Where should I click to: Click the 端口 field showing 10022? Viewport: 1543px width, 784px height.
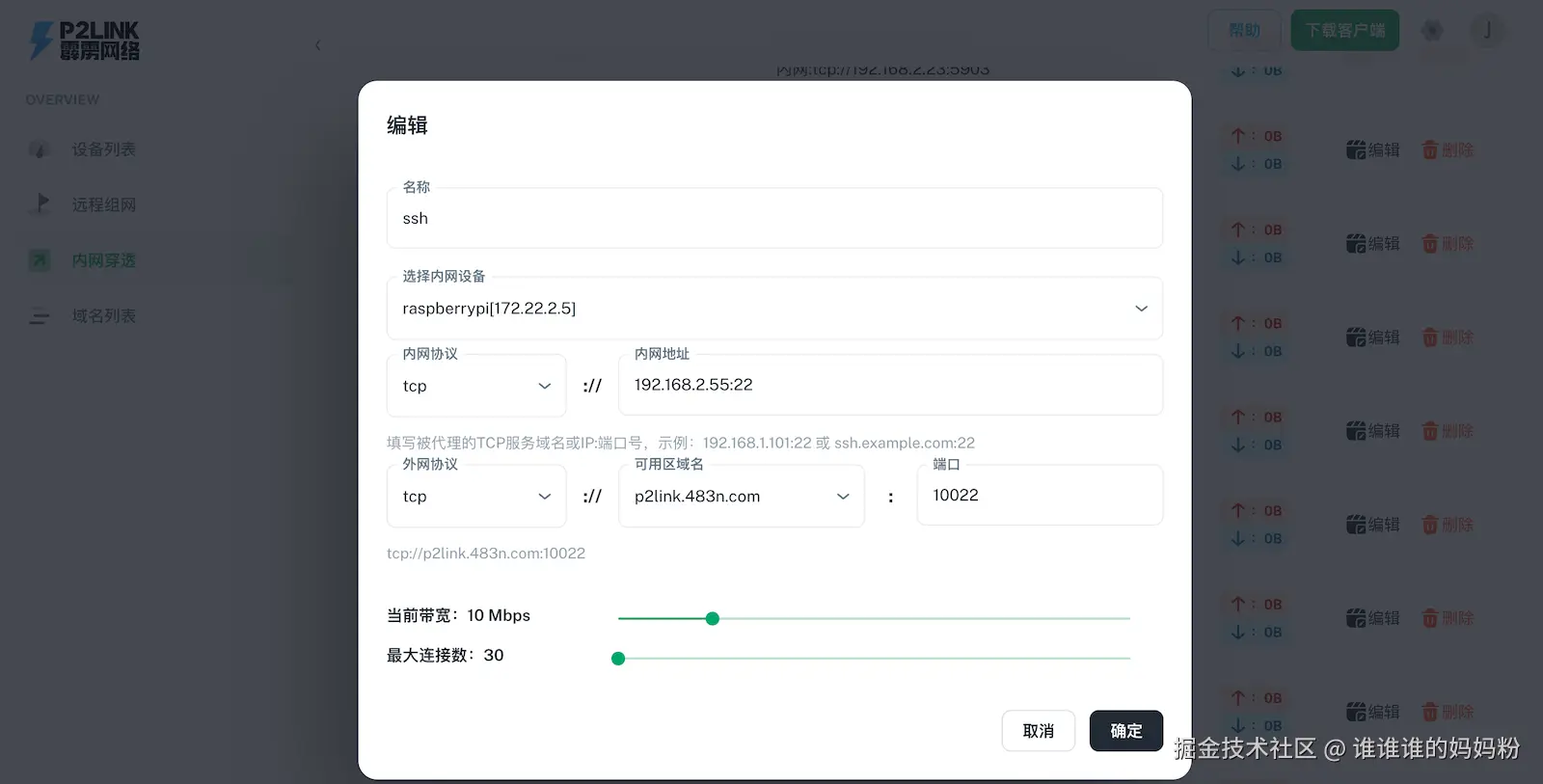[x=1040, y=495]
